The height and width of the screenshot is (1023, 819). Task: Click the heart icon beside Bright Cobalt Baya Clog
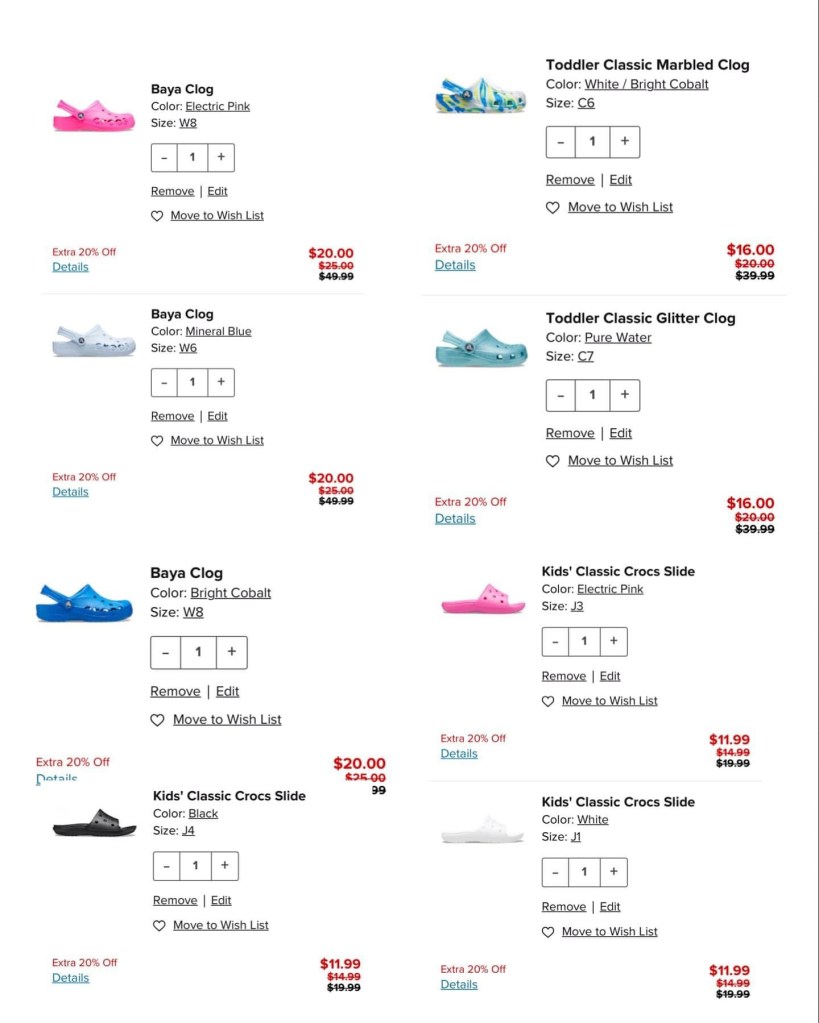(x=157, y=720)
